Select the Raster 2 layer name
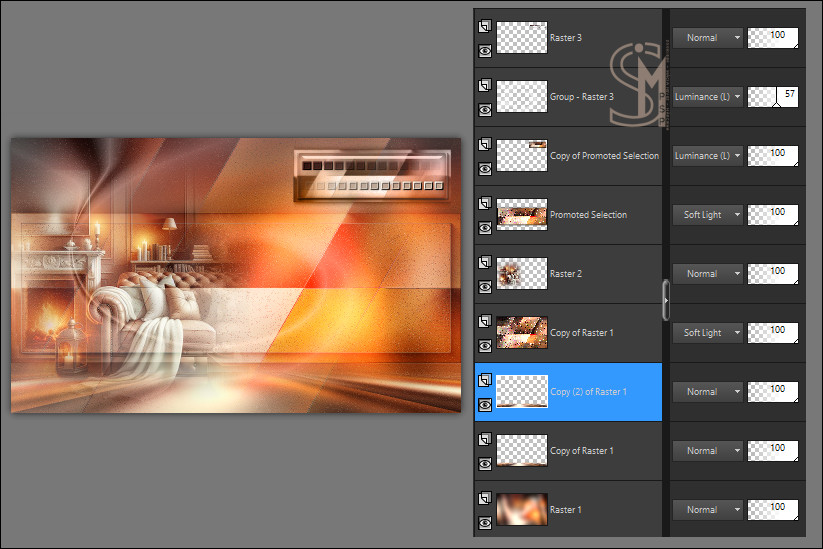 tap(565, 274)
